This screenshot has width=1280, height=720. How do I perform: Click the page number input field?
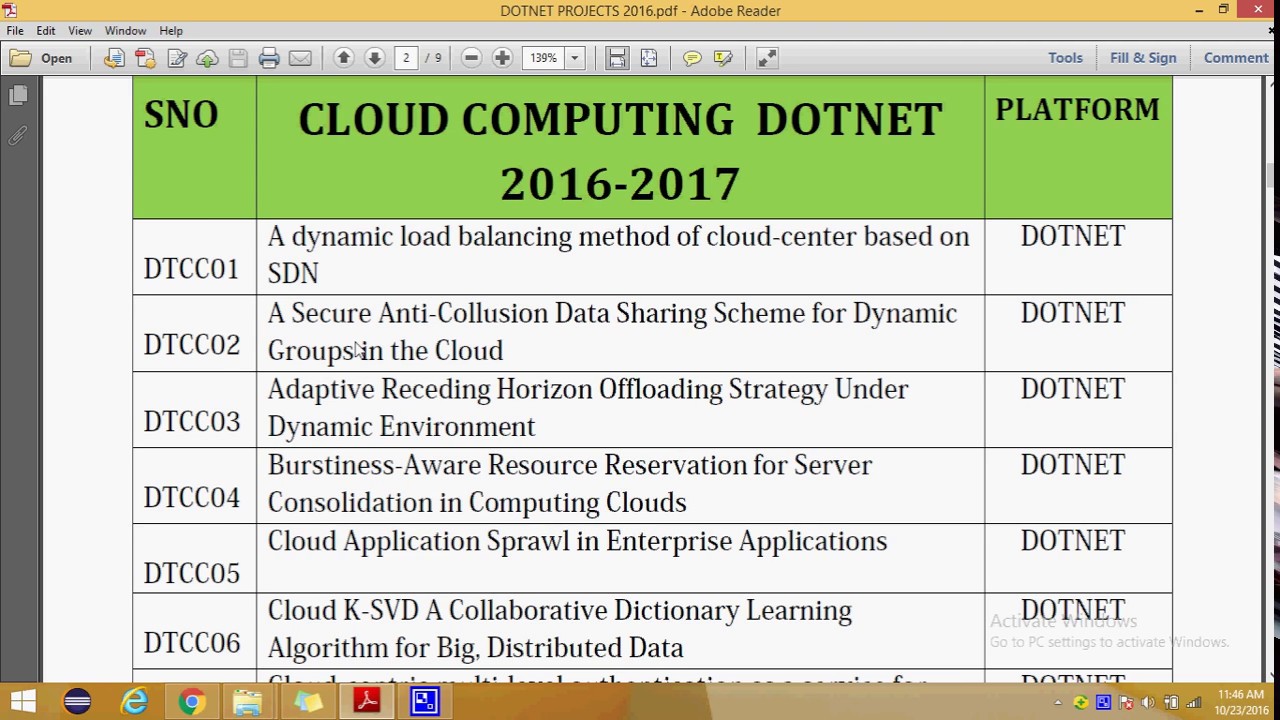pyautogui.click(x=406, y=58)
